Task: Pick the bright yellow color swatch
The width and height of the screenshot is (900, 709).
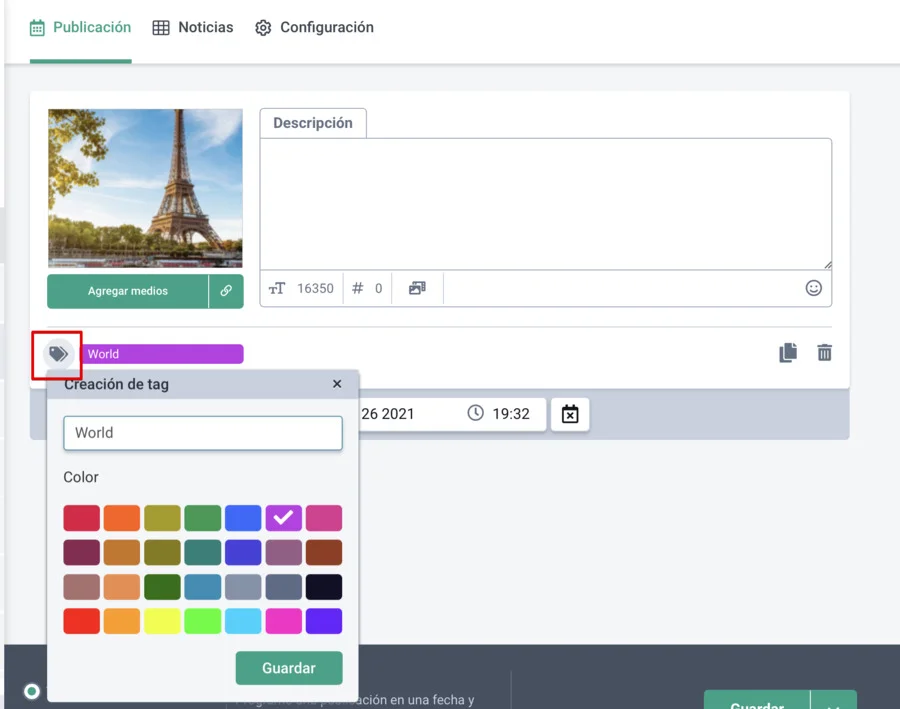Action: point(162,621)
